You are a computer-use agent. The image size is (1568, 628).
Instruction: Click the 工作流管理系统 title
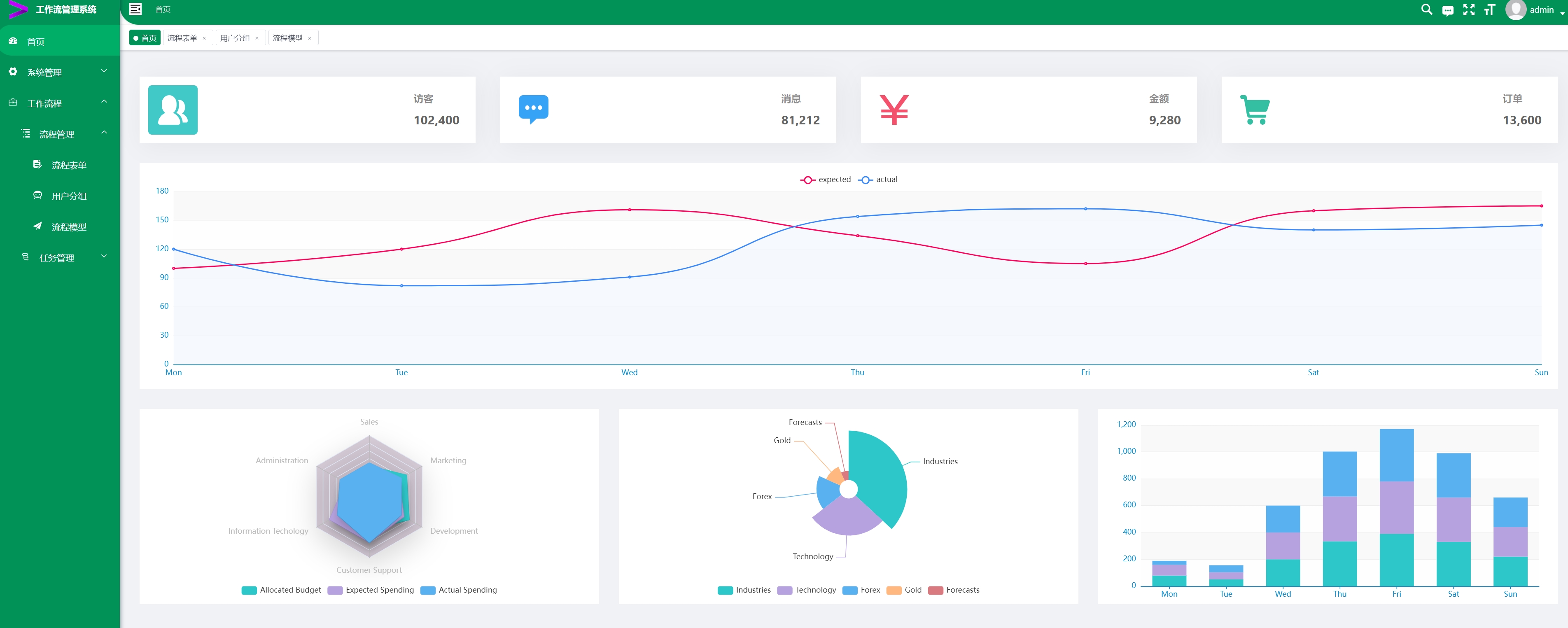[x=66, y=9]
